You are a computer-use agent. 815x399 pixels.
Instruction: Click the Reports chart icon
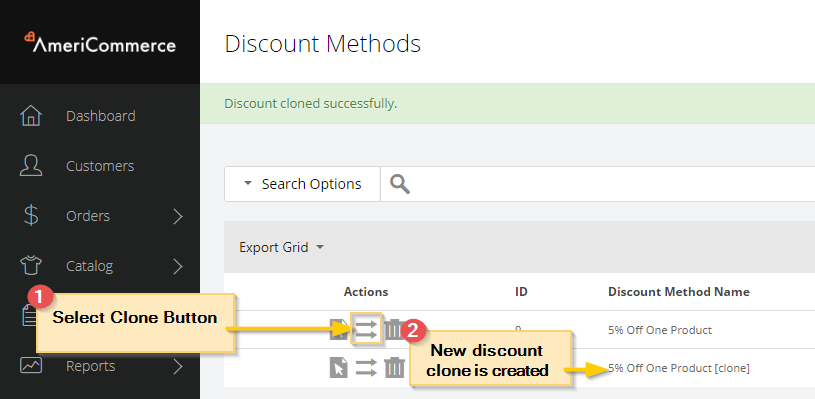[31, 366]
